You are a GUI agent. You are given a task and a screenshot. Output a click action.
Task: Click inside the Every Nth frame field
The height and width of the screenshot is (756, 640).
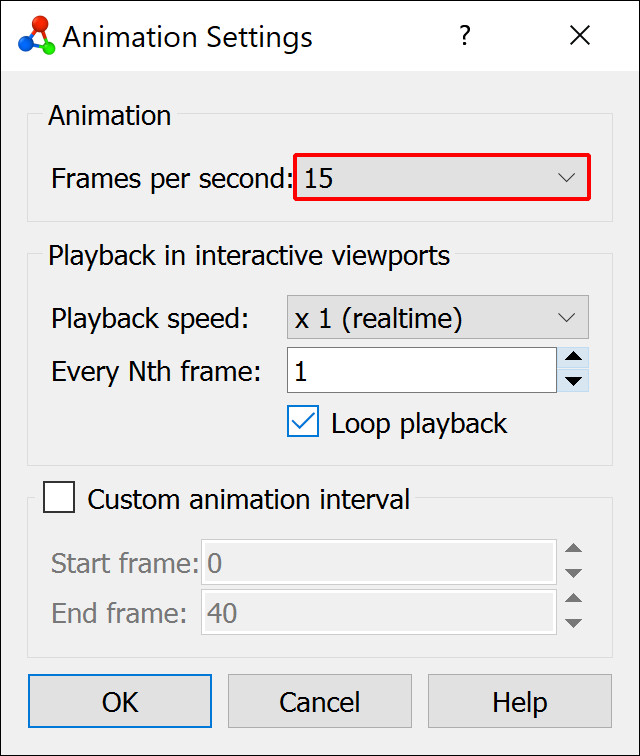pyautogui.click(x=421, y=371)
